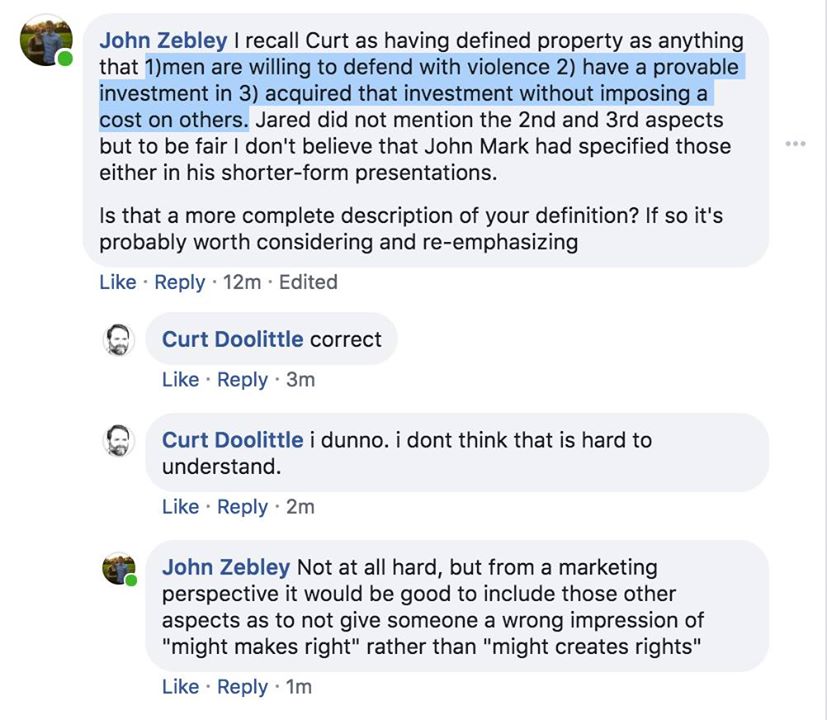Reply to the 'i dunno' comment

[x=243, y=507]
